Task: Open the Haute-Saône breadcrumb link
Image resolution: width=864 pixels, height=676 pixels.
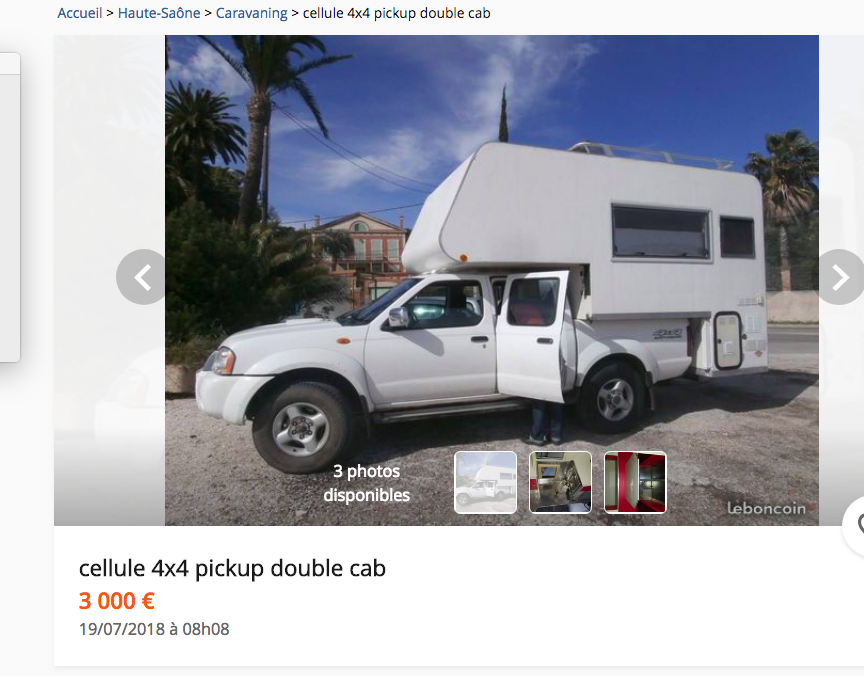Action: [x=159, y=13]
